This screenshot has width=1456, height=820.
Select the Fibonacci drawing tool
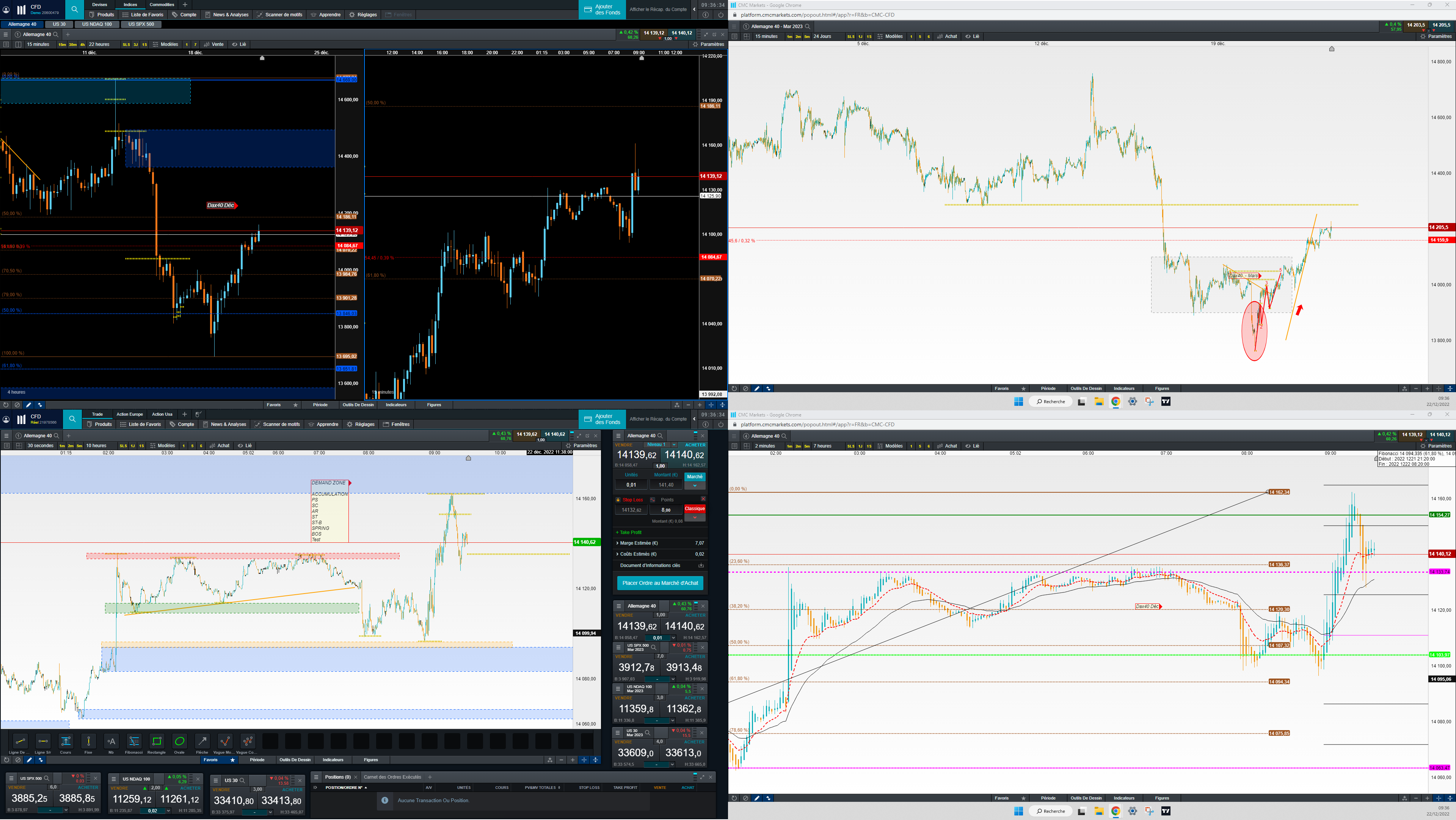point(134,741)
